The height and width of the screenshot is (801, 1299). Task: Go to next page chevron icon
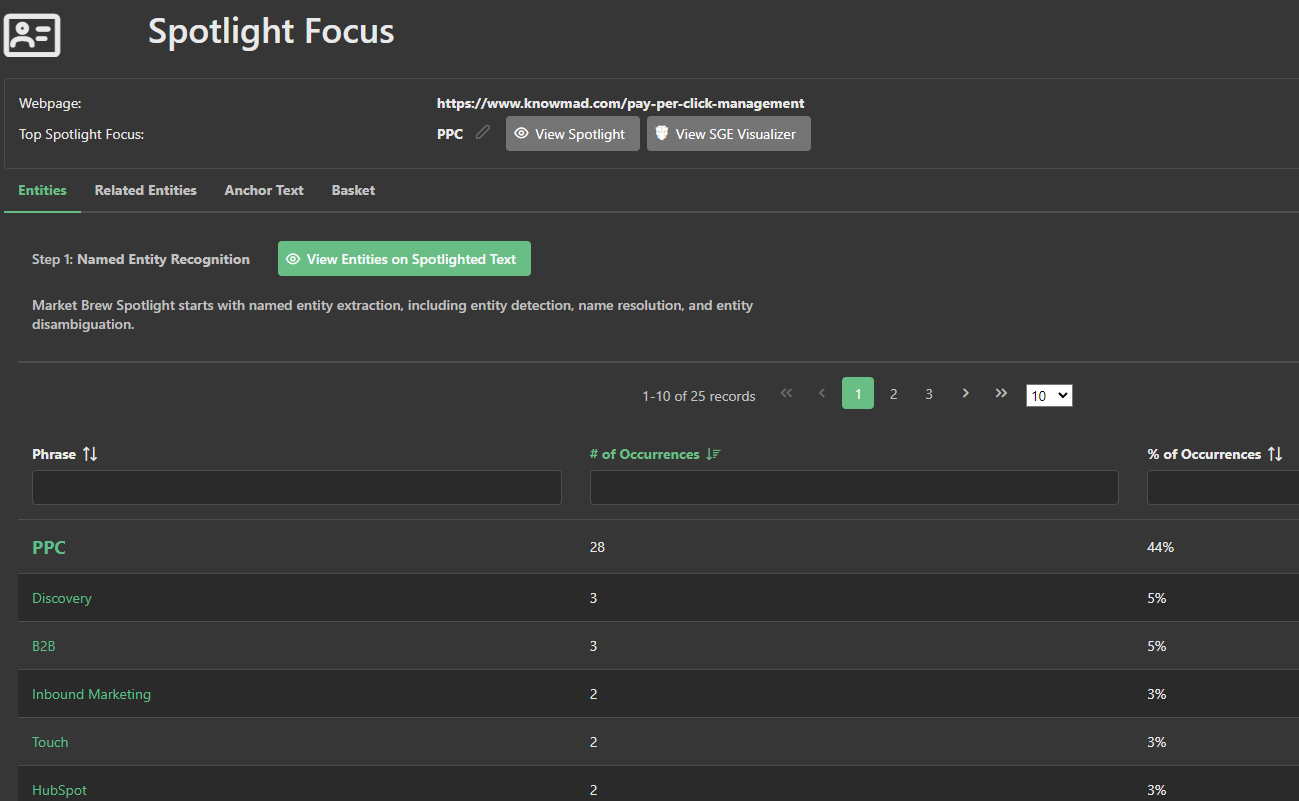tap(965, 394)
